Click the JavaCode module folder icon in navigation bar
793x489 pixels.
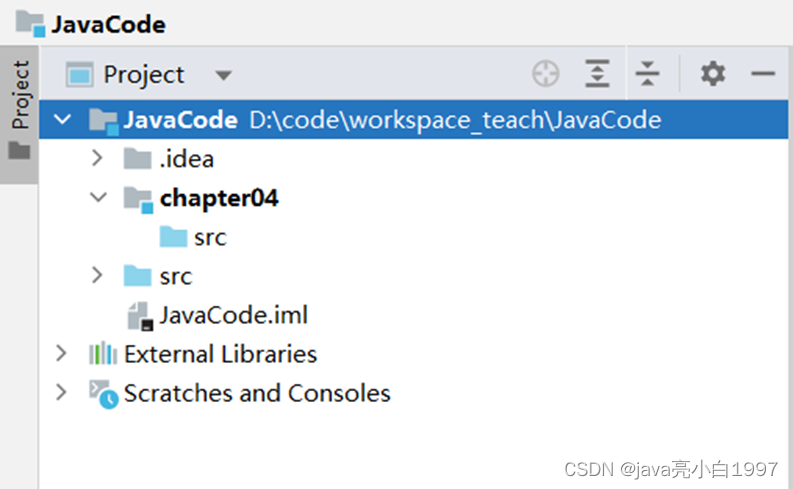[x=30, y=24]
